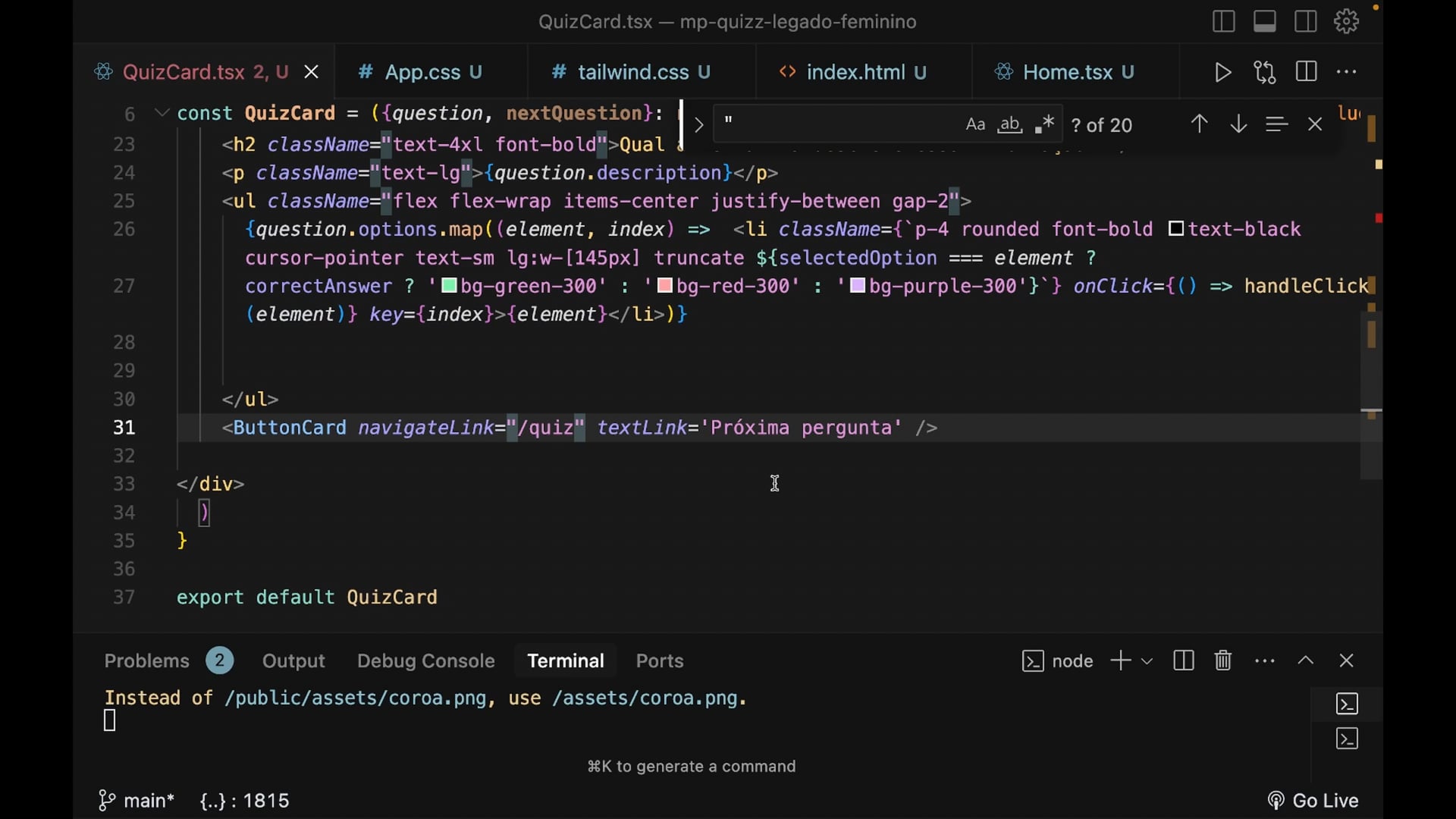The height and width of the screenshot is (819, 1456).
Task: Click the closing </ul> tag
Action: (250, 399)
